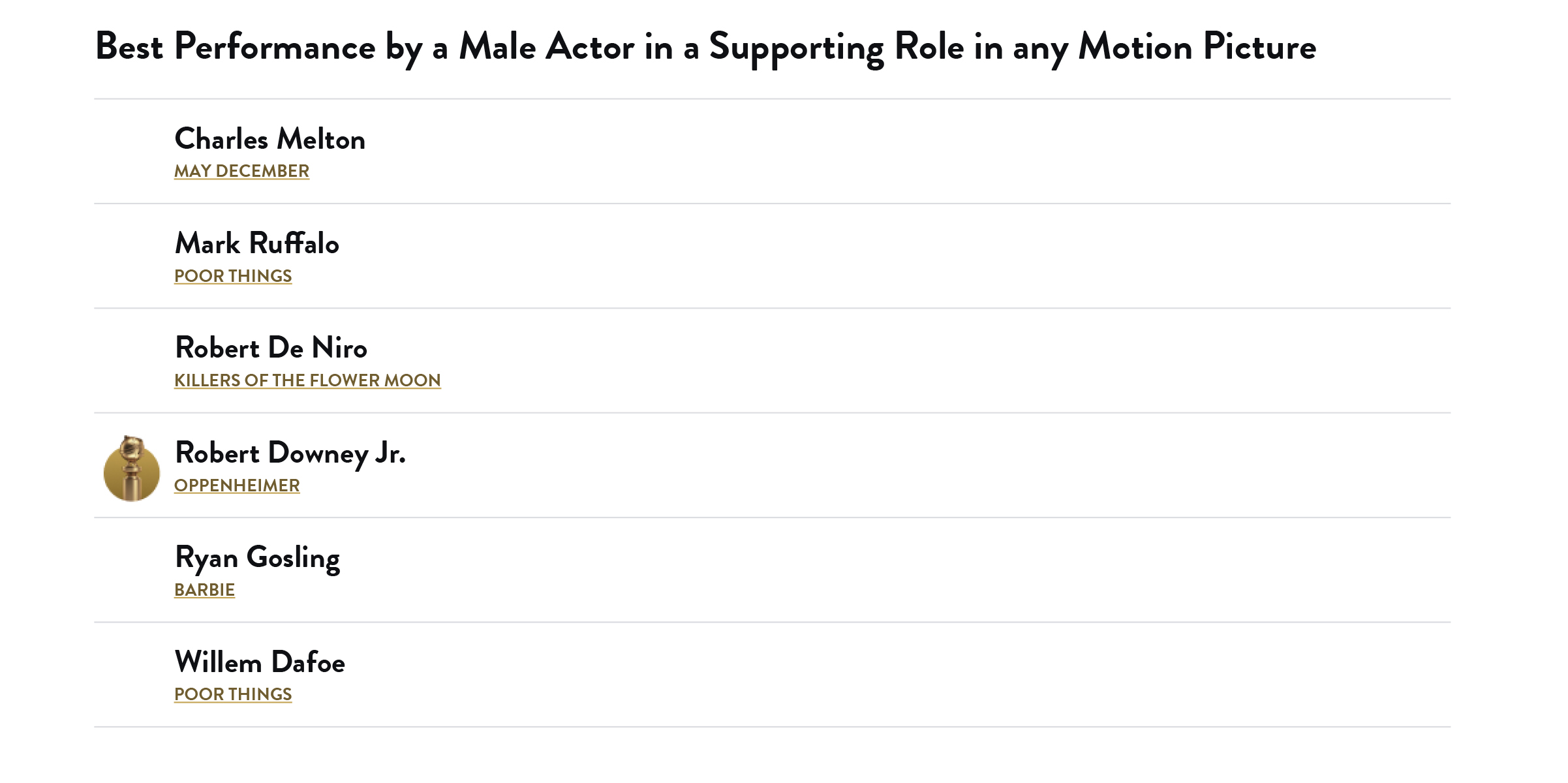Select the Ryan Gosling nominee name
The height and width of the screenshot is (783, 1568).
point(257,559)
